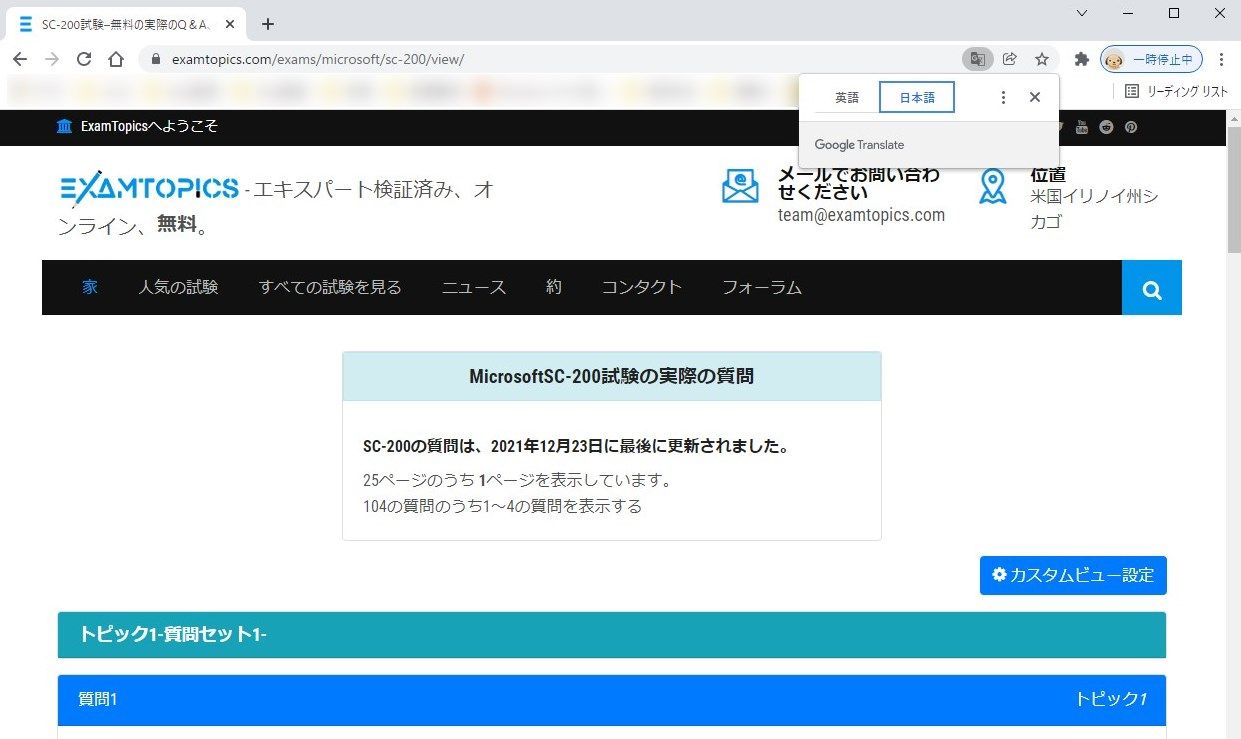Open the フォーラム navigation item

[x=761, y=287]
